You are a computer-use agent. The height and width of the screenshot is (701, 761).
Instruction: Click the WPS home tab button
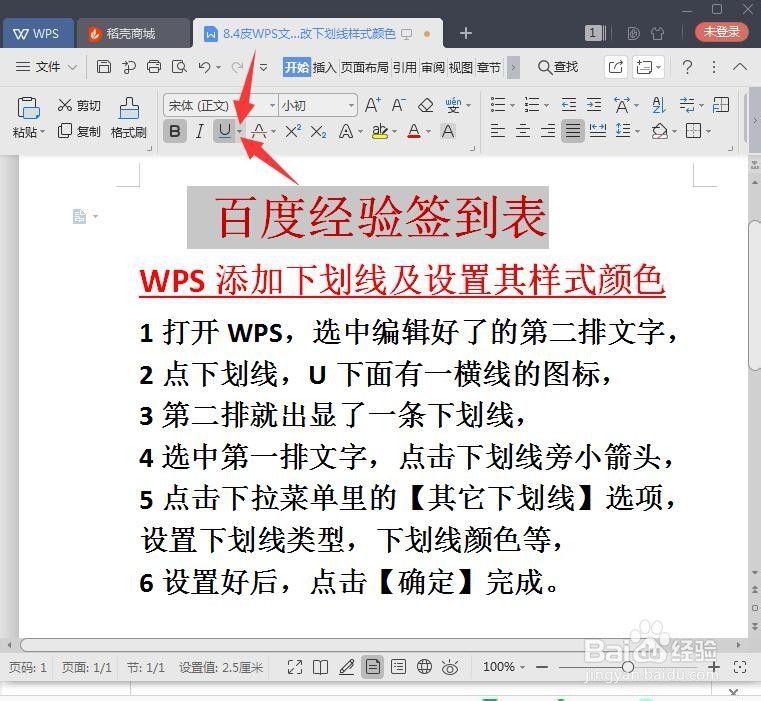[x=37, y=33]
